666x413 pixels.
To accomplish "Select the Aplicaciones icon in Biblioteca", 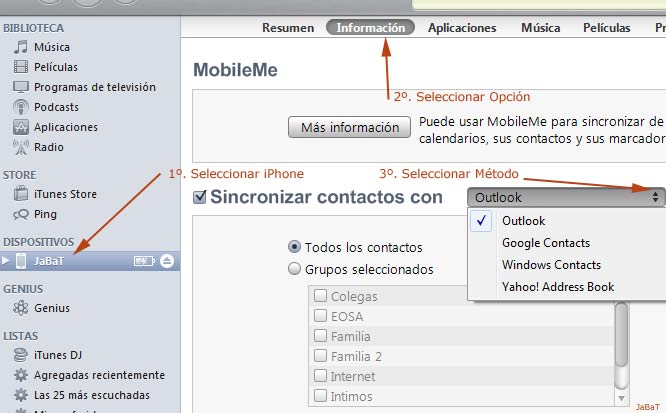I will pyautogui.click(x=21, y=127).
